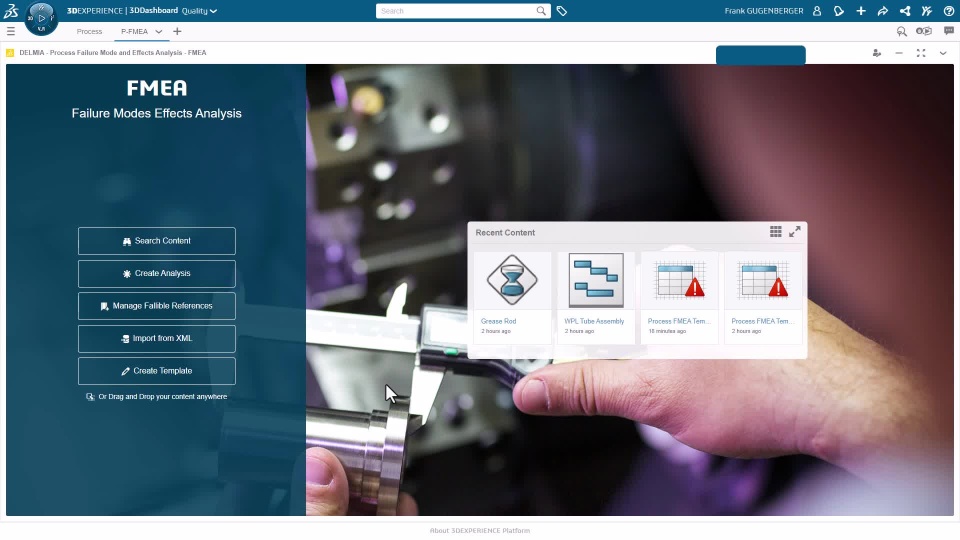This screenshot has width=960, height=540.
Task: Click the plus Add icon in top bar
Action: pos(861,11)
